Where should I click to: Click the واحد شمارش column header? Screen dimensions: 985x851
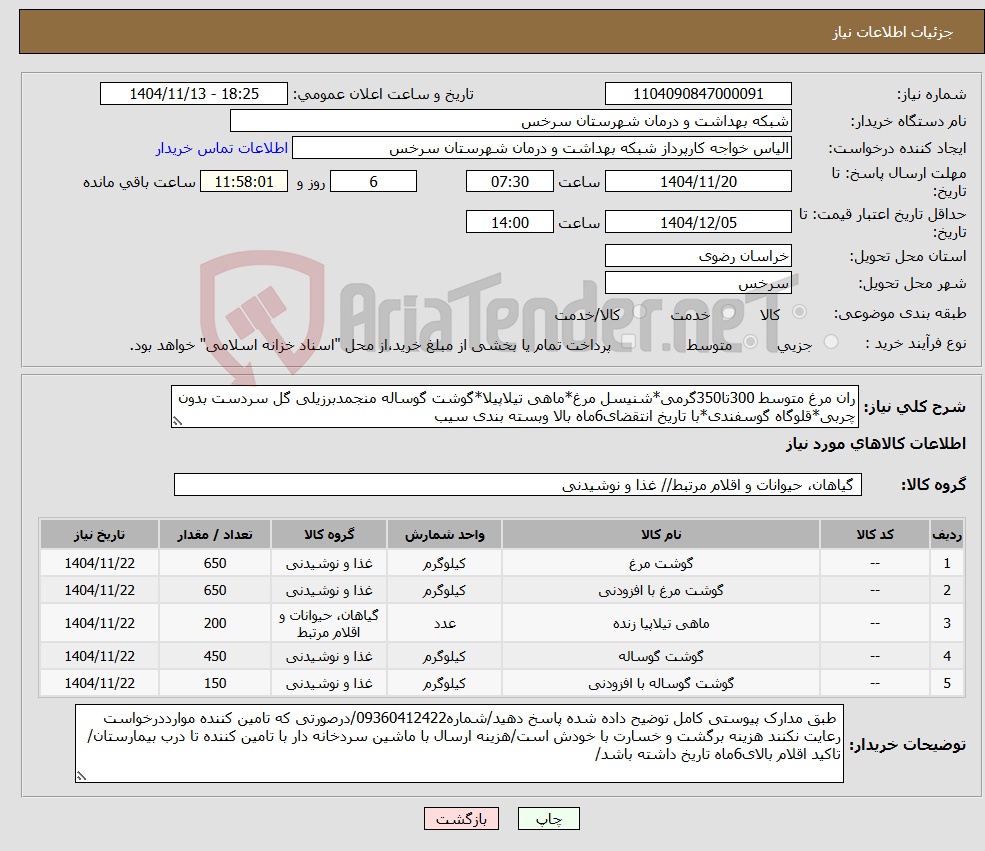tap(444, 534)
